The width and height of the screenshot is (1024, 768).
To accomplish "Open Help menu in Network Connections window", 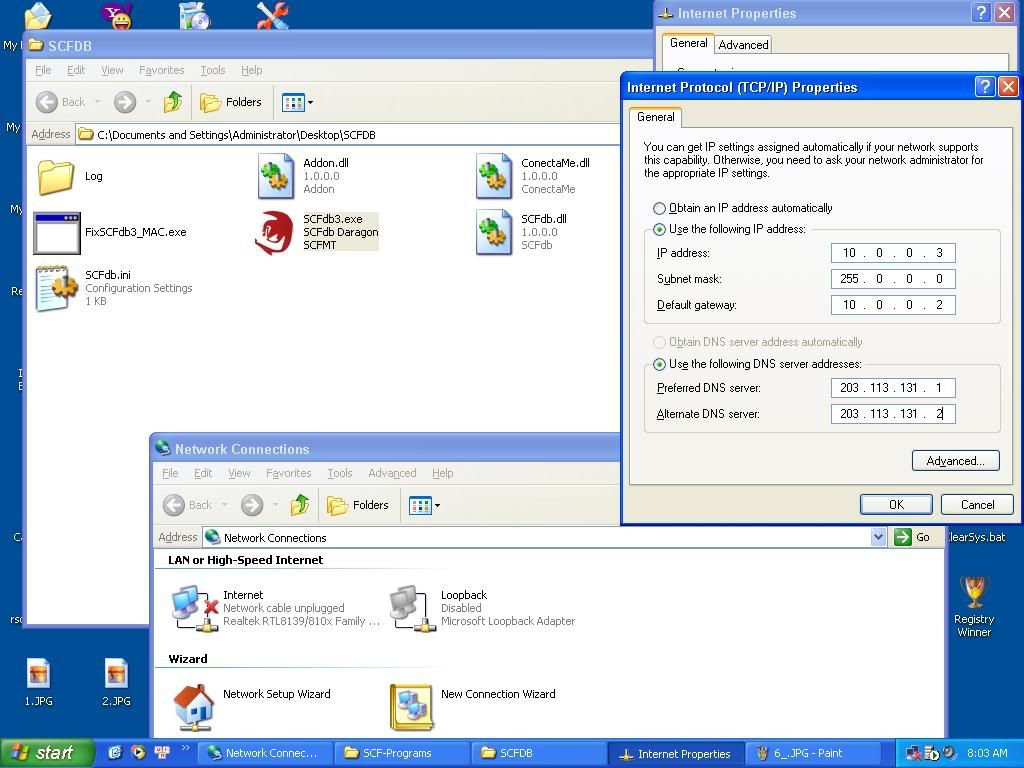I will point(442,473).
